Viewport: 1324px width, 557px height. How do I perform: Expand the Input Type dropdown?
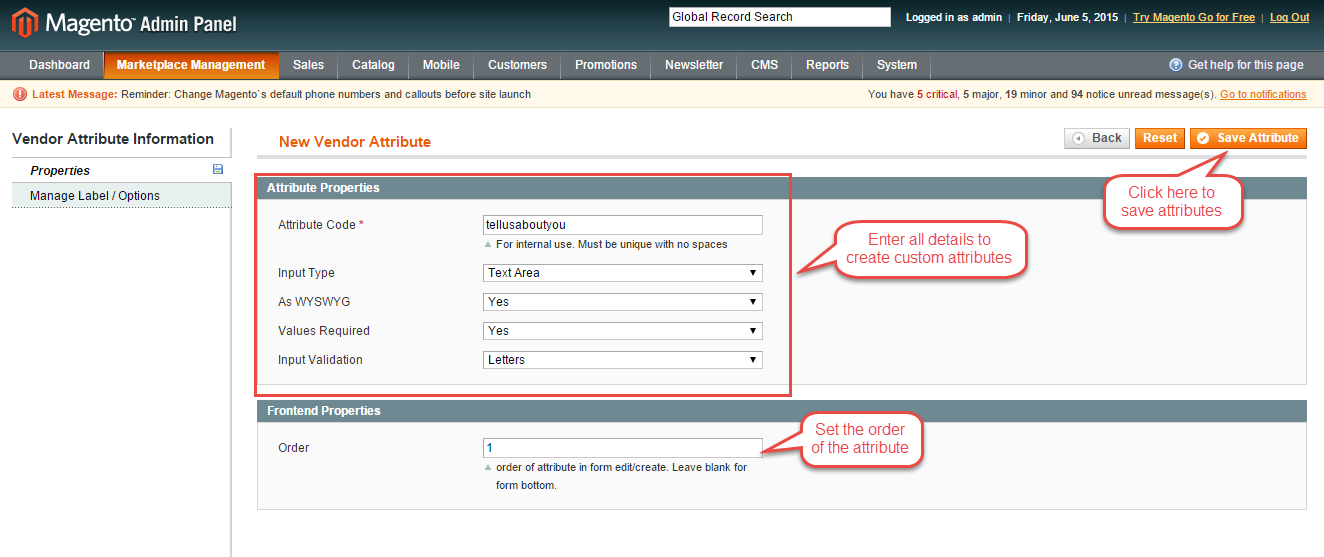(x=623, y=273)
